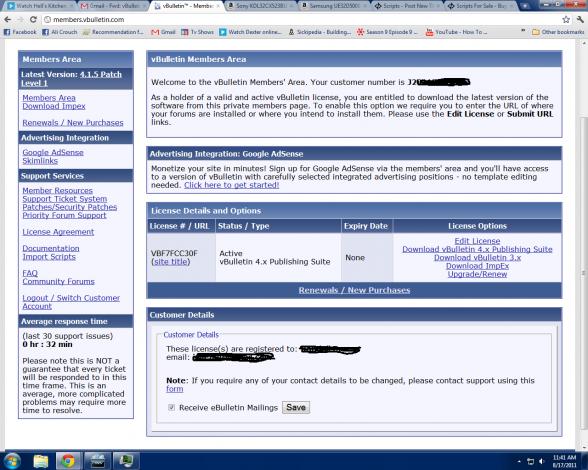This screenshot has height=470, width=588.
Task: Open the License Agreement link
Action: point(58,232)
